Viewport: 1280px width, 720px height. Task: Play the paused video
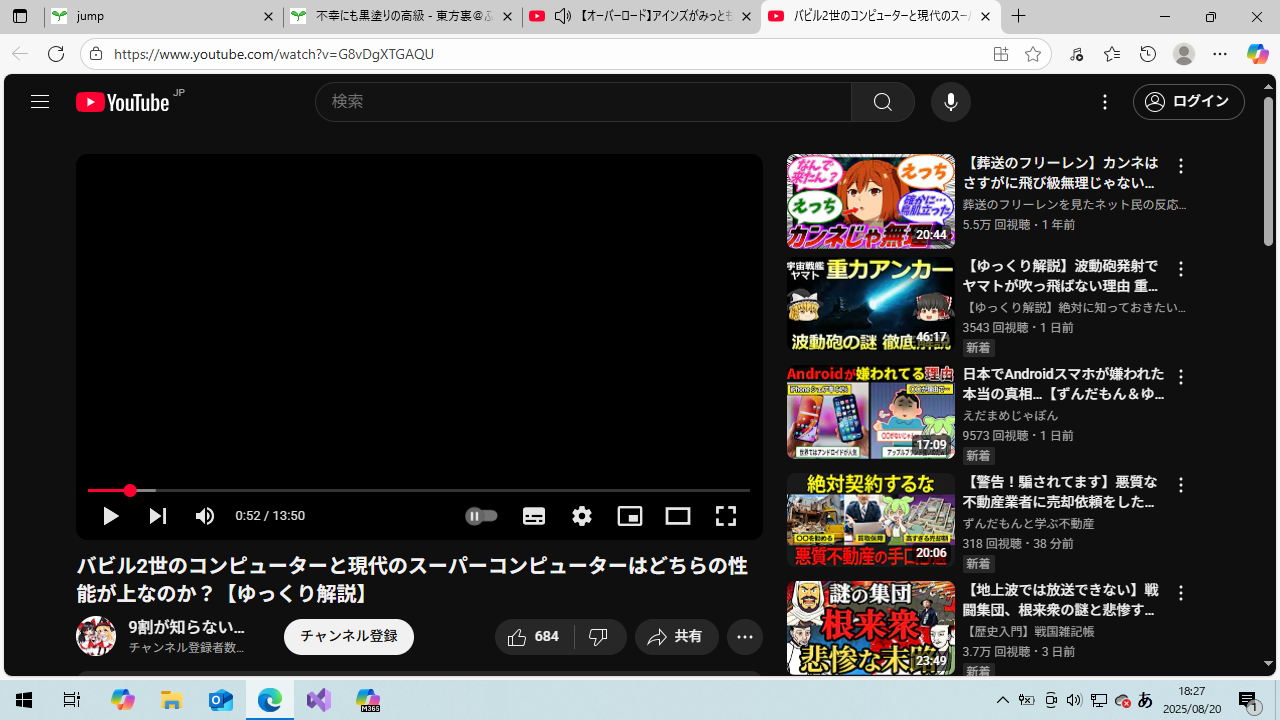111,516
